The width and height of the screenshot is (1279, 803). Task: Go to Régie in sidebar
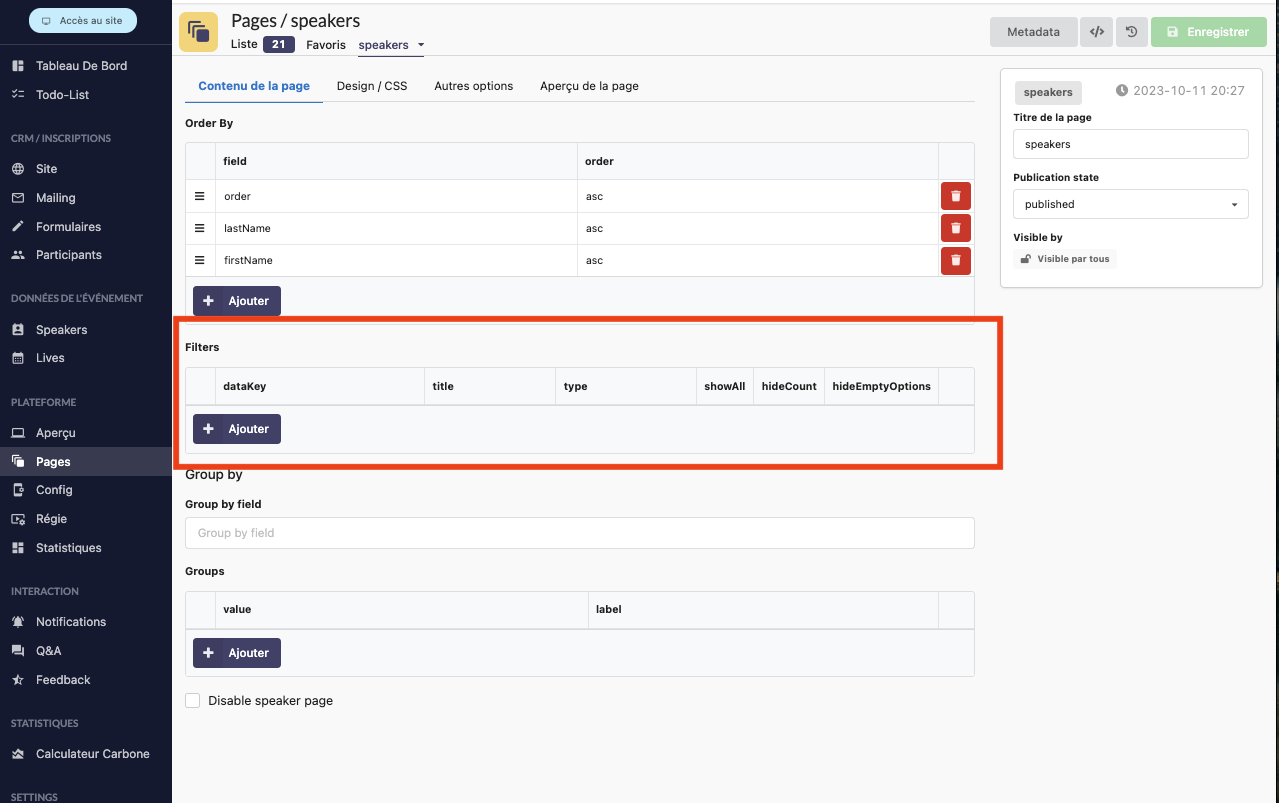pos(51,519)
